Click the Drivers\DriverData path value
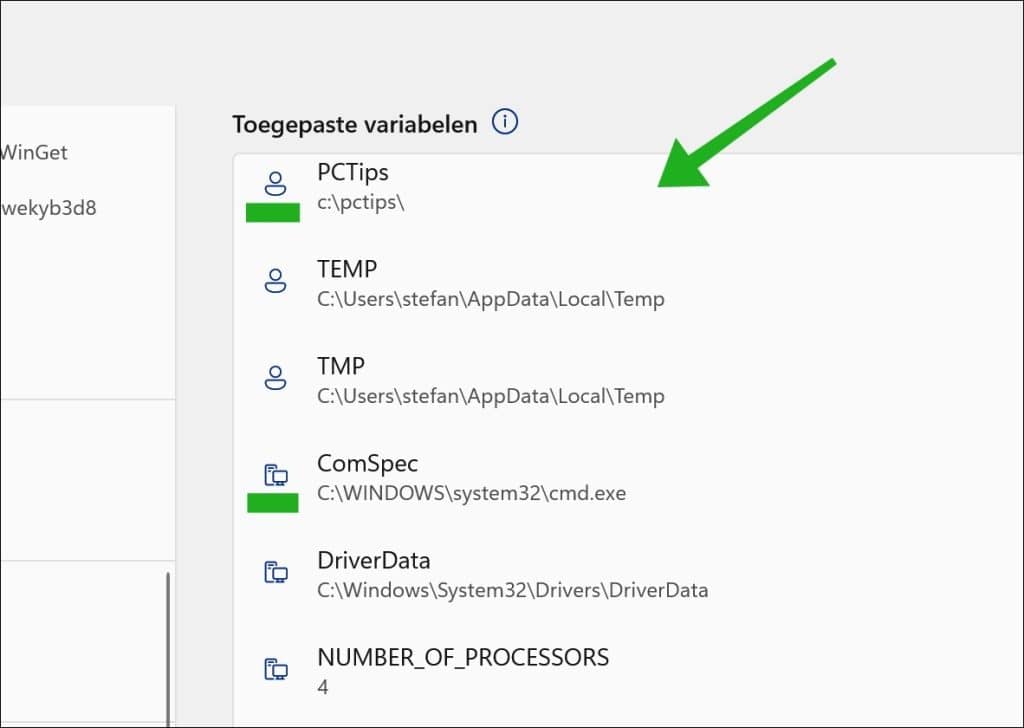 click(x=513, y=591)
